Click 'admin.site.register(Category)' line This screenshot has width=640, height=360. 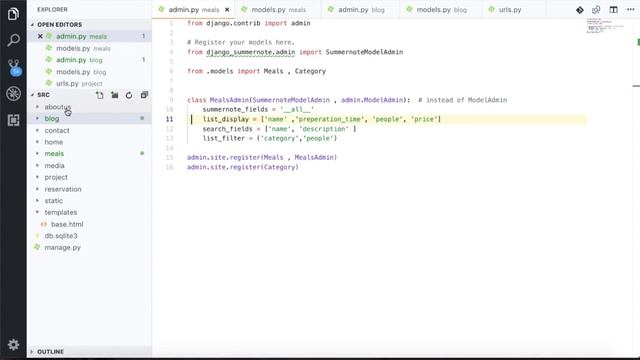coord(242,167)
